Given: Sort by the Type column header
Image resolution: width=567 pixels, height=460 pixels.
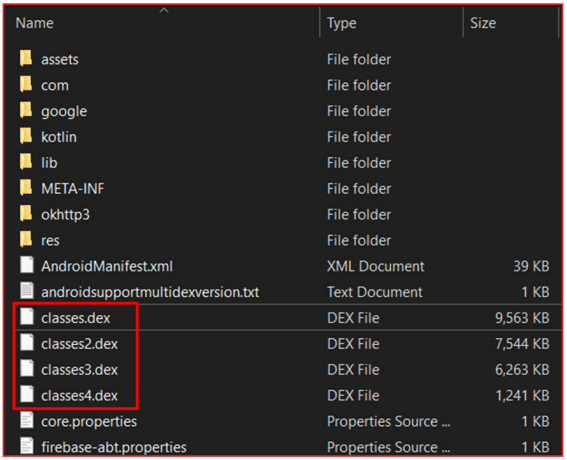Looking at the screenshot, I should pyautogui.click(x=342, y=23).
